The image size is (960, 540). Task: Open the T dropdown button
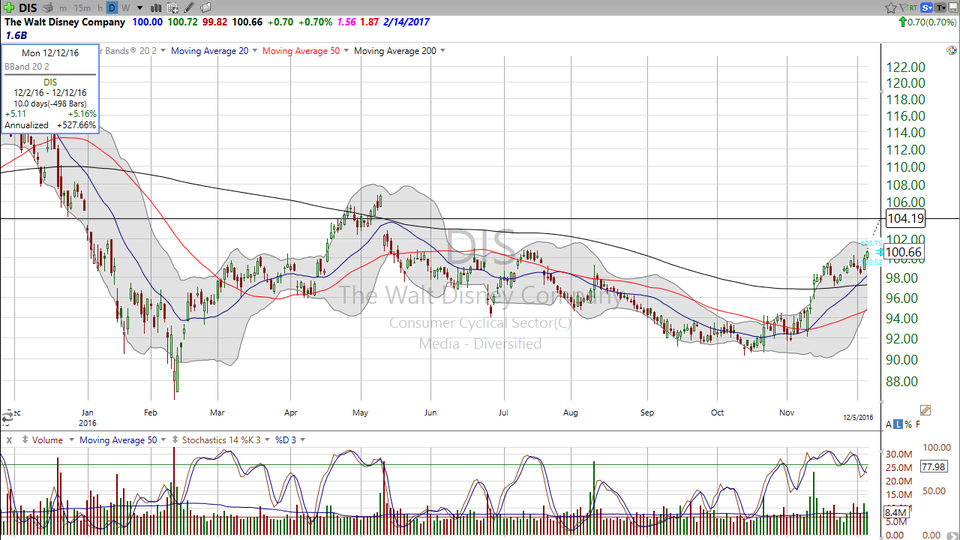tap(940, 7)
